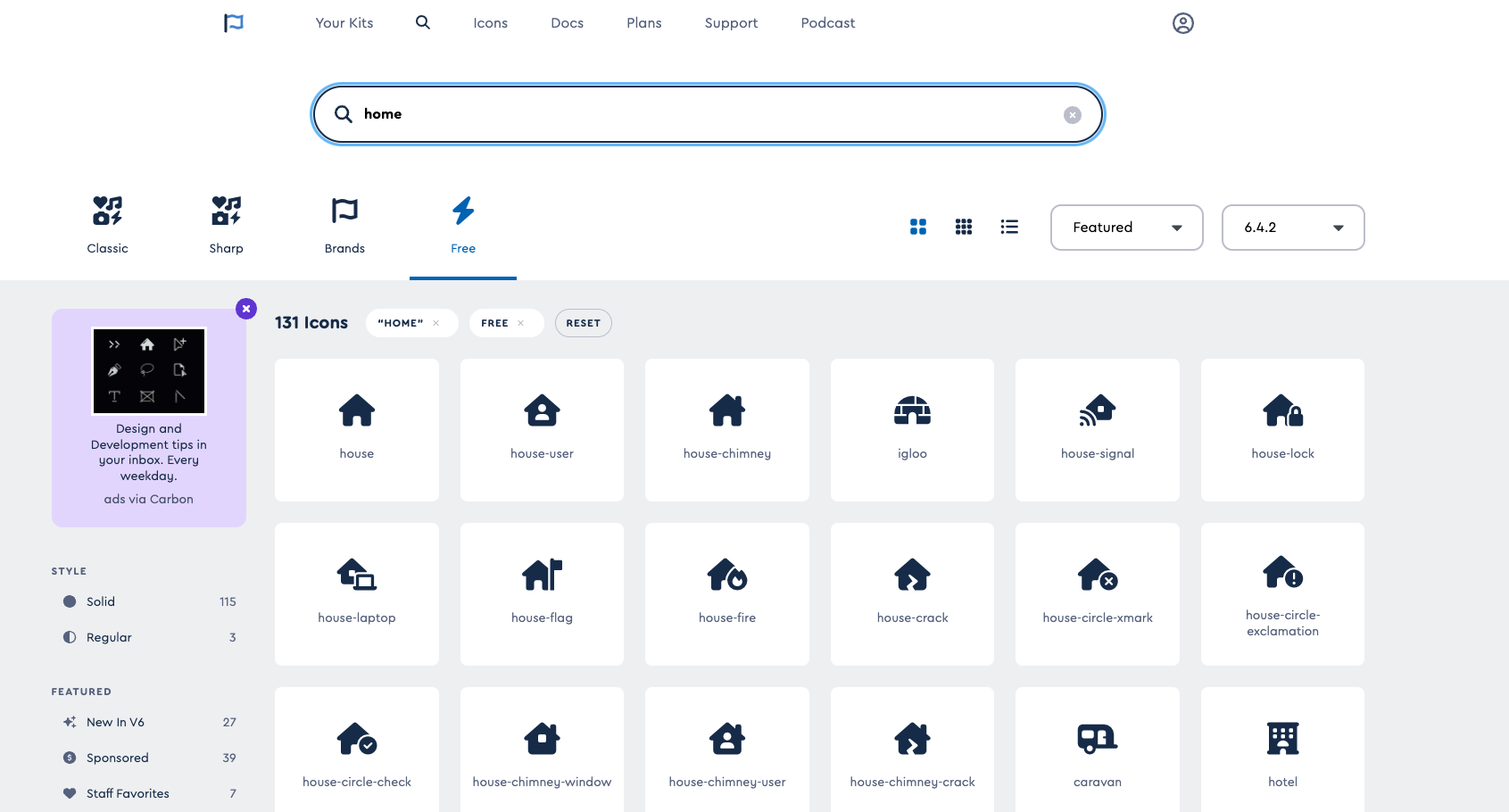Select the house-circle-exclamation icon
This screenshot has width=1509, height=812.
pyautogui.click(x=1282, y=594)
